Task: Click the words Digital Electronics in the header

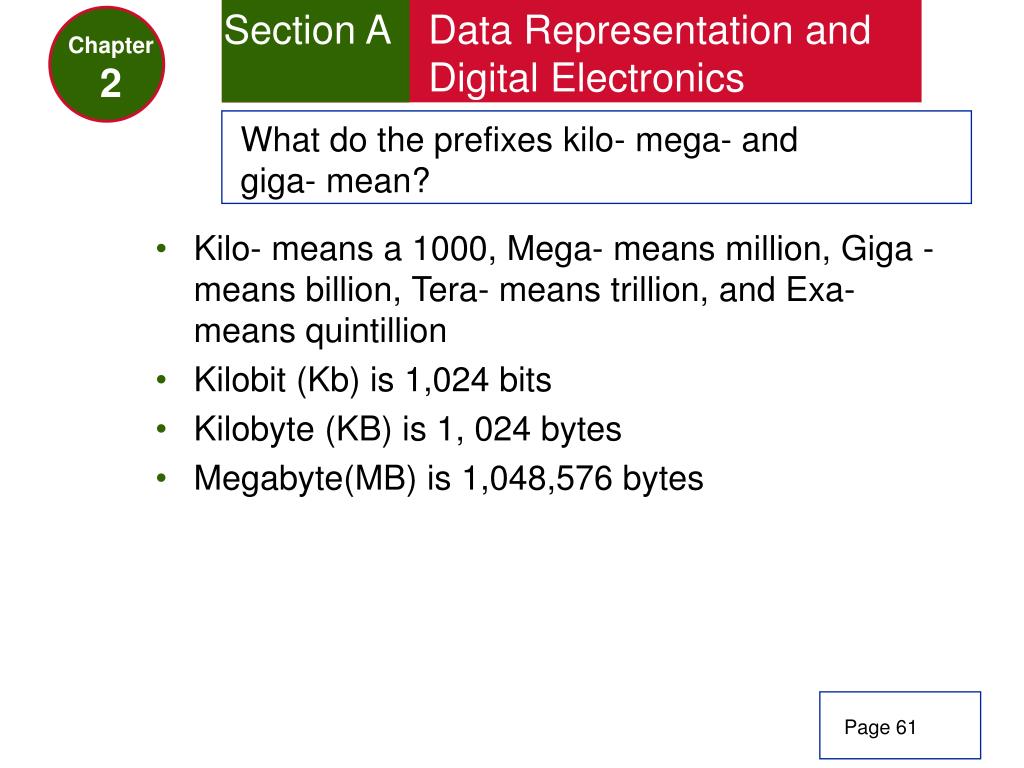Action: point(586,78)
